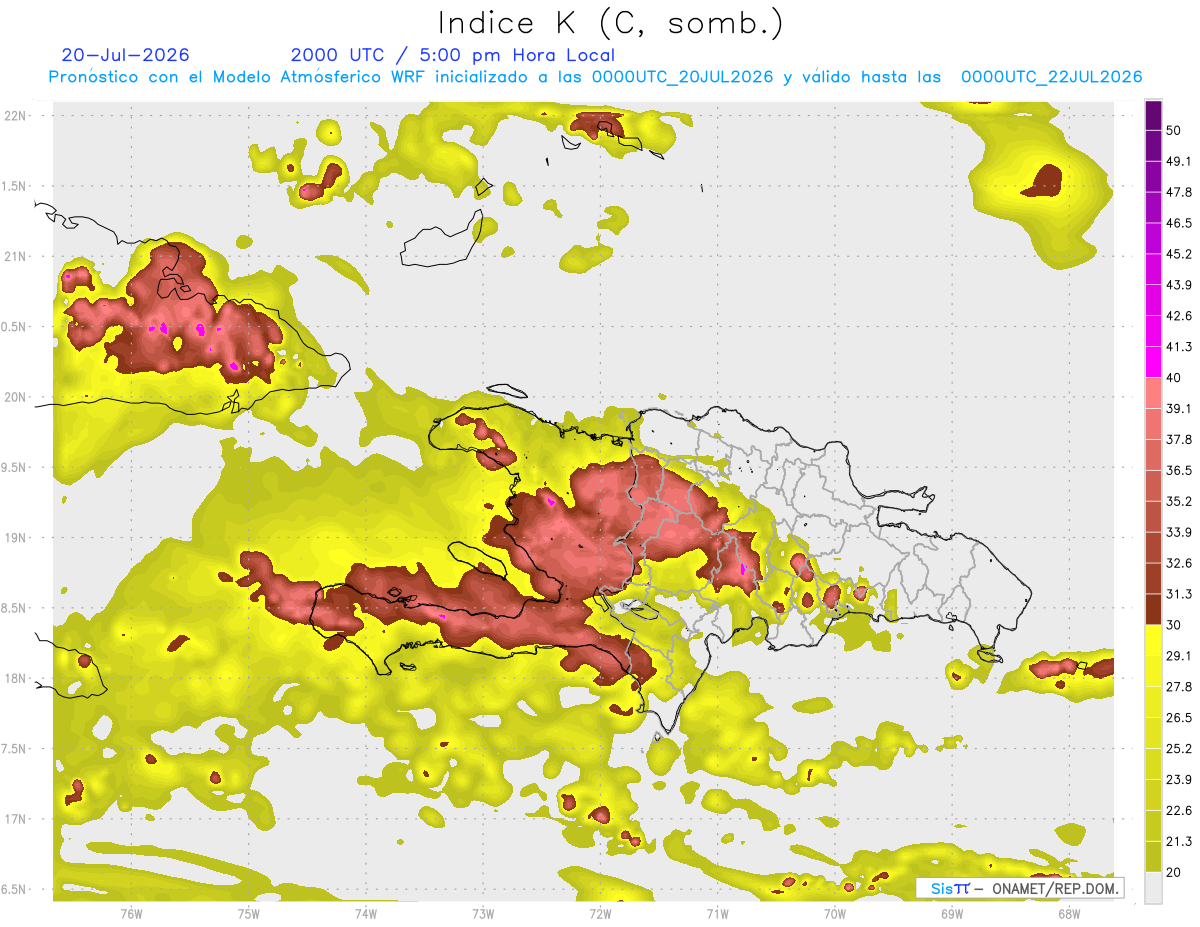The width and height of the screenshot is (1200, 927).
Task: Click the '23.9' value on the color scale
Action: click(1179, 780)
